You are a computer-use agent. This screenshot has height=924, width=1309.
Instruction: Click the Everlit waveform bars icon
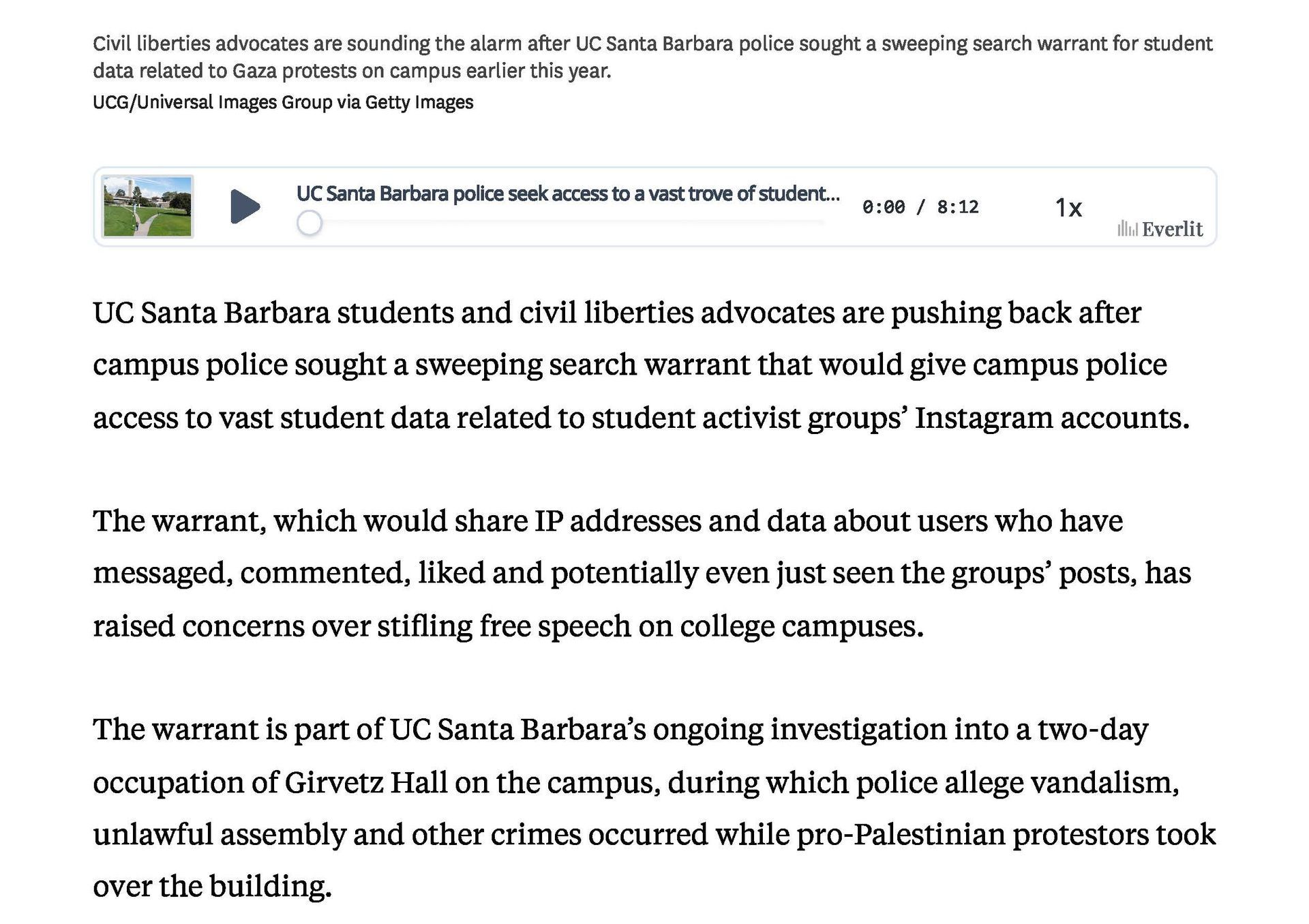coord(1127,229)
